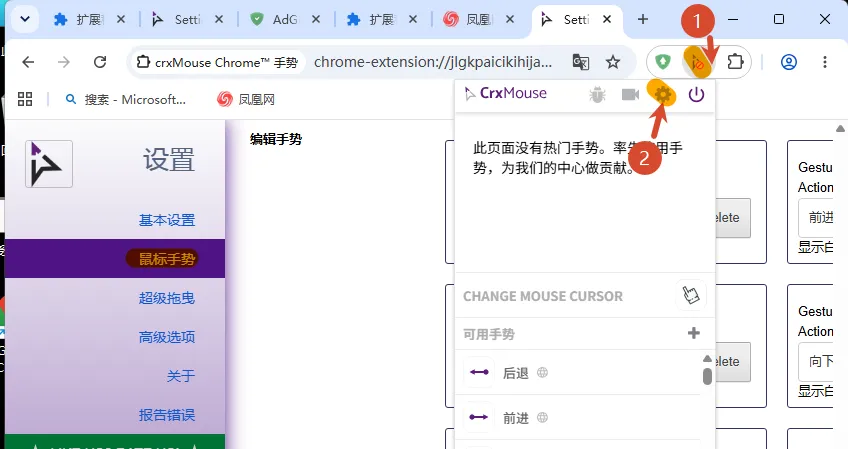
Task: Click the popup gesture list scroll up arrow
Action: 707,359
